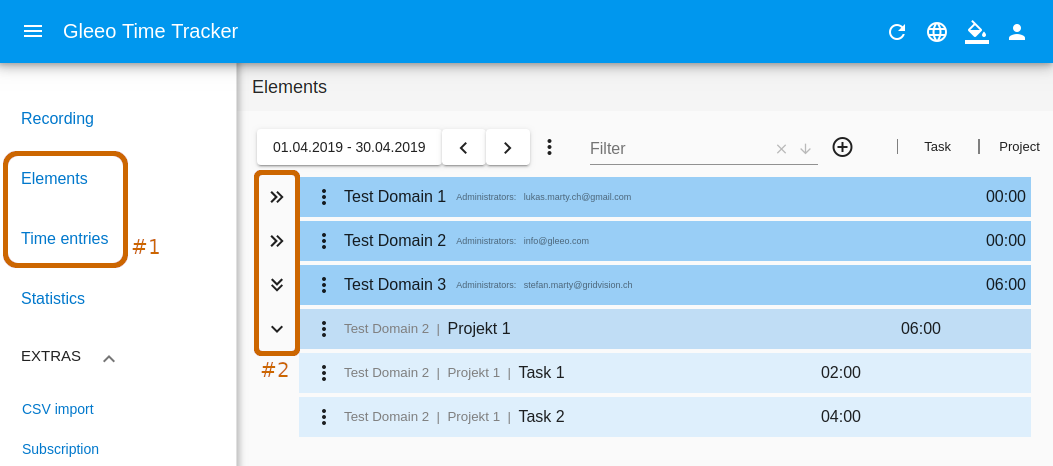Go to previous date range

(x=463, y=147)
